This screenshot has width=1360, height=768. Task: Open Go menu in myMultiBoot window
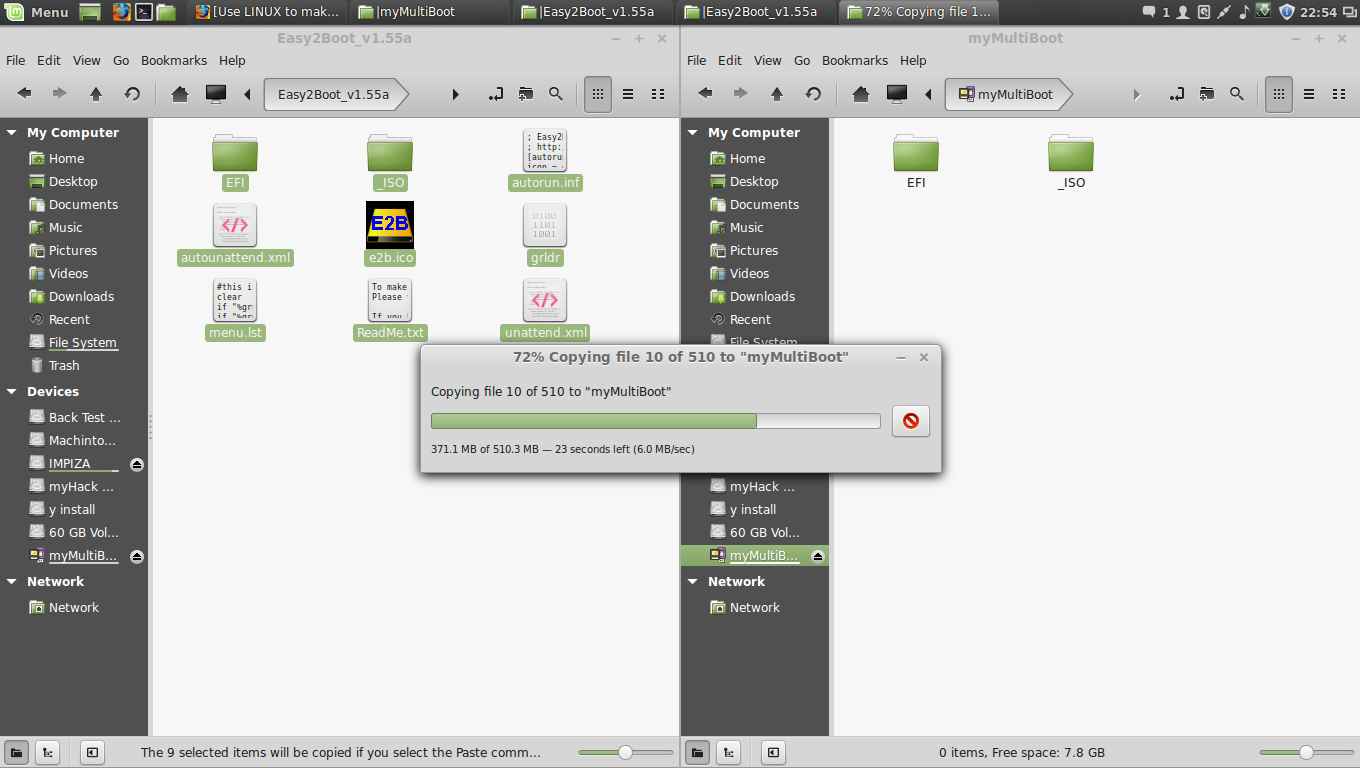[802, 60]
